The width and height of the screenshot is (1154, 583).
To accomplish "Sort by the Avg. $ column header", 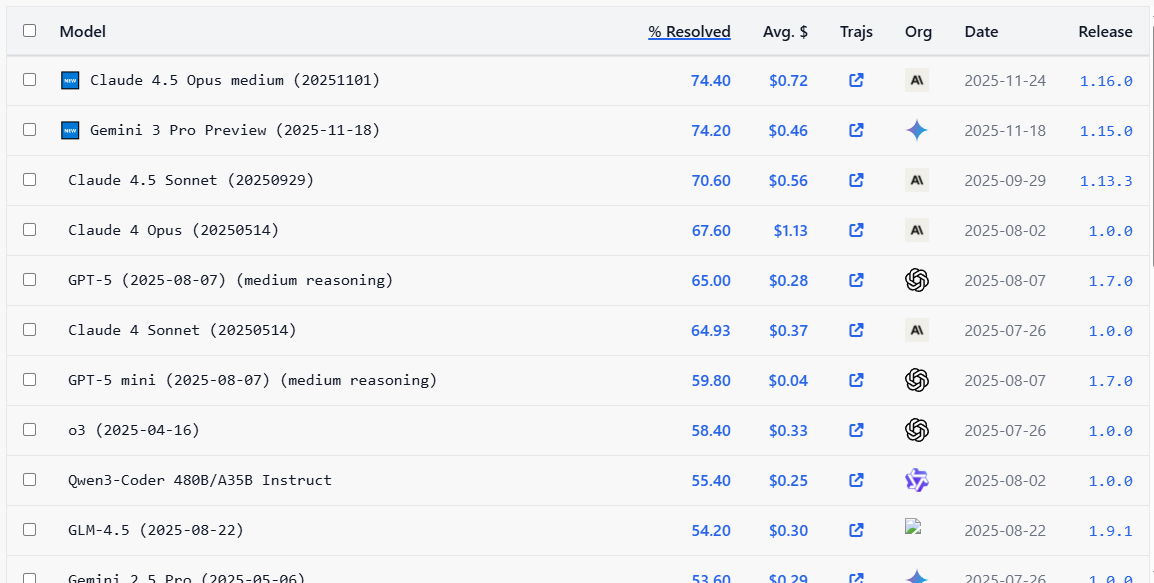I will coord(785,31).
